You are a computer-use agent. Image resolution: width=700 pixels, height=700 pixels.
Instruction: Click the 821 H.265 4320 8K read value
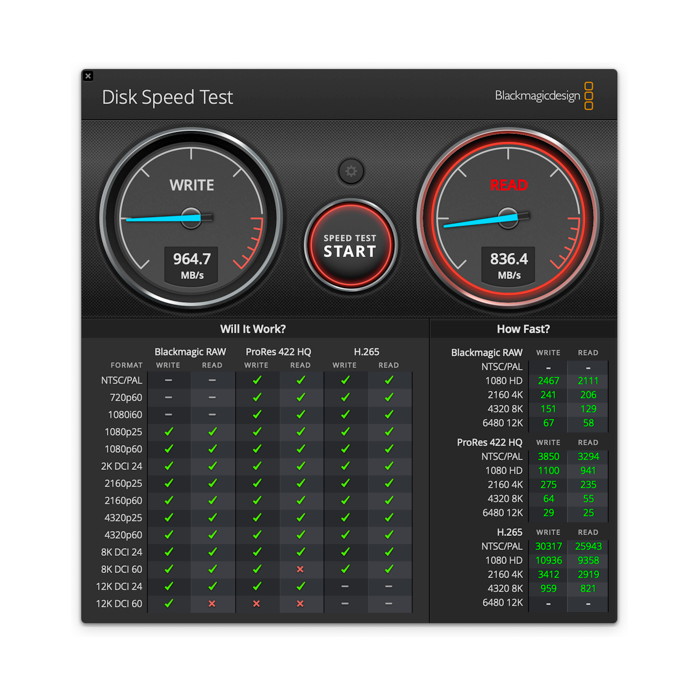coord(588,588)
